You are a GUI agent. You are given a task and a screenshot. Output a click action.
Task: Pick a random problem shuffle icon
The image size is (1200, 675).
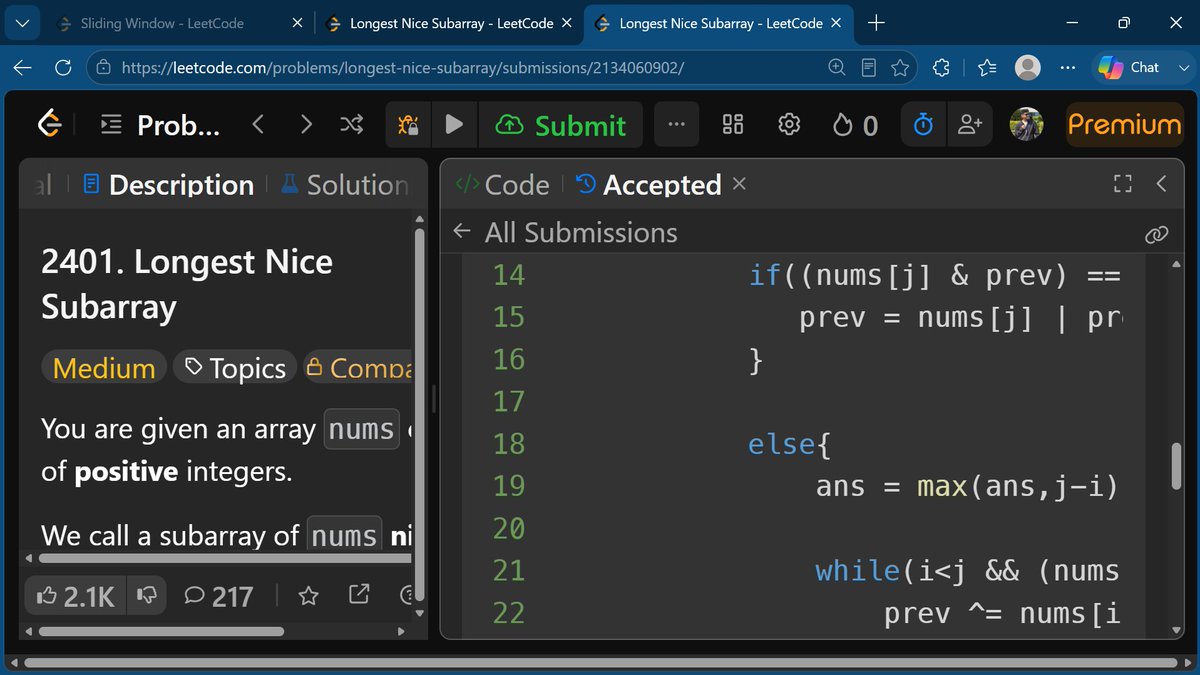pyautogui.click(x=352, y=125)
